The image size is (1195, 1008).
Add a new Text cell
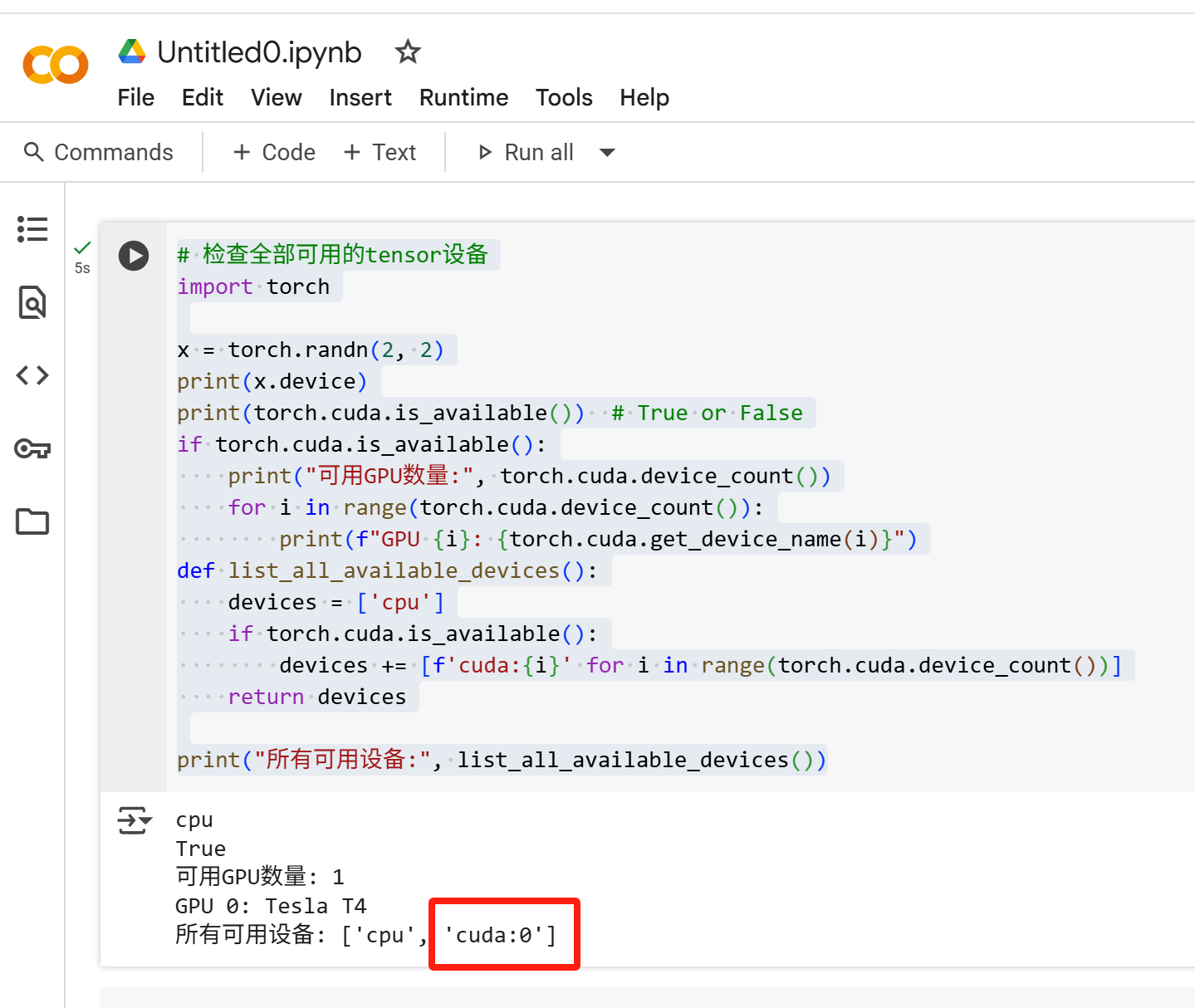380,153
